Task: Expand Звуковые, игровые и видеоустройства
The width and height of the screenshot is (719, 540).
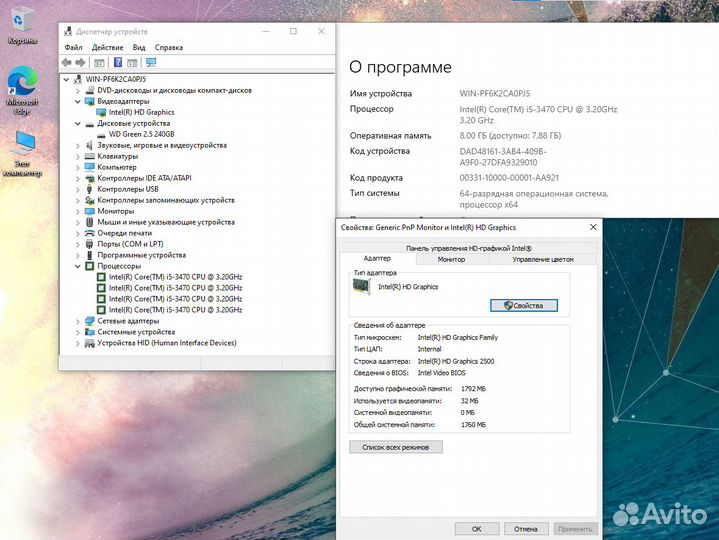Action: pyautogui.click(x=78, y=145)
